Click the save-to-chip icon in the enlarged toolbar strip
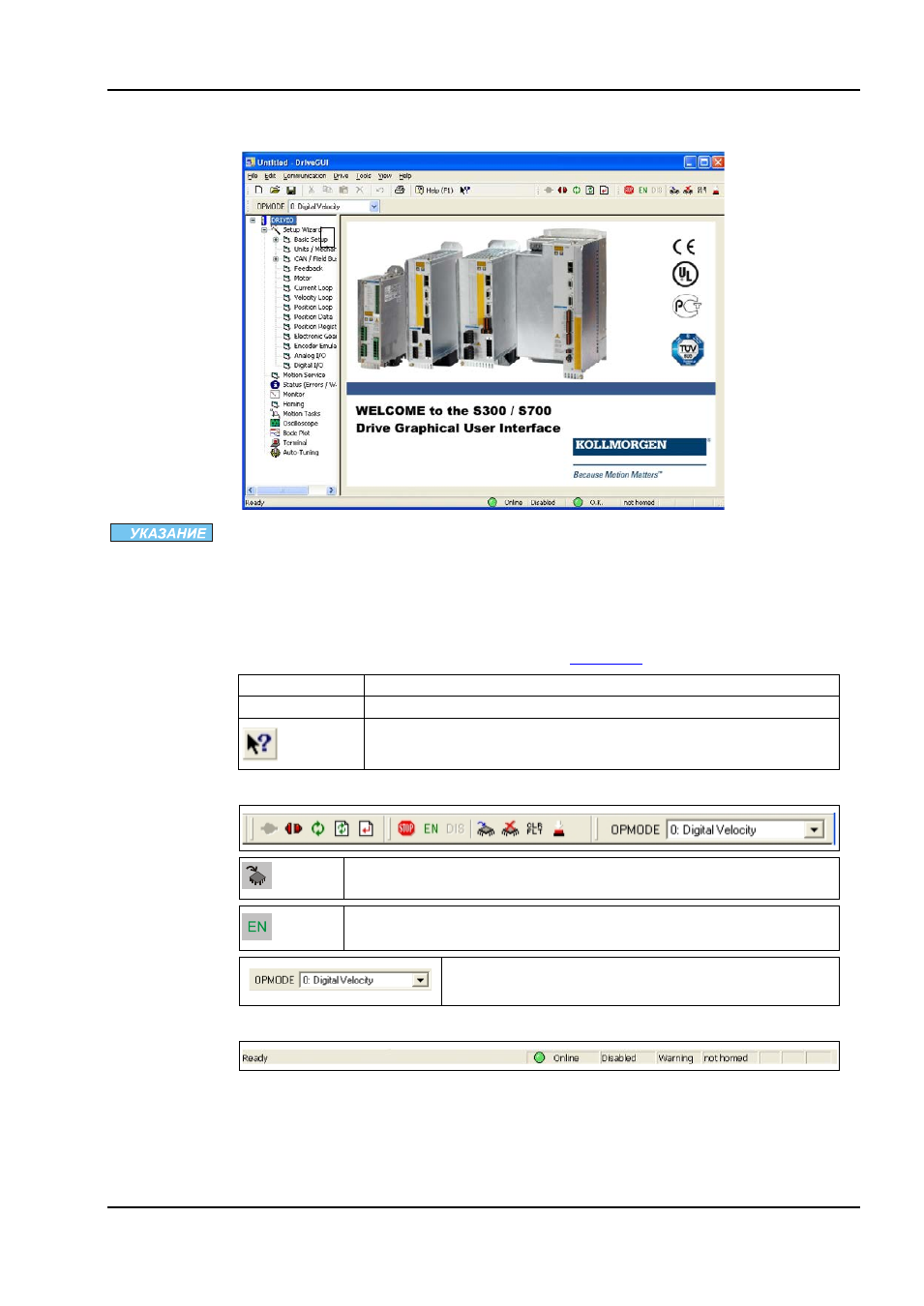 486,829
